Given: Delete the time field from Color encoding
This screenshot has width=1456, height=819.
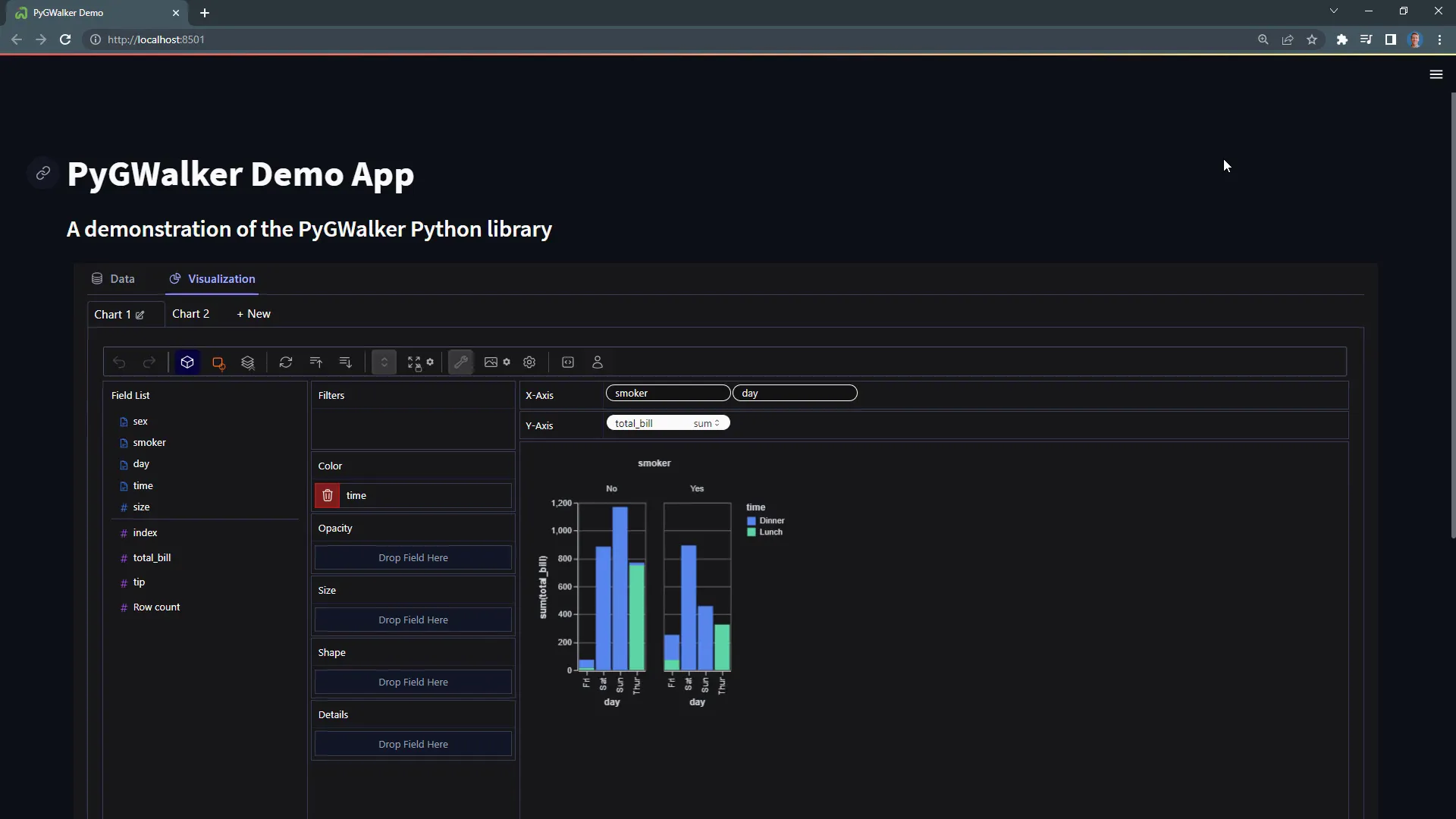Looking at the screenshot, I should [327, 495].
